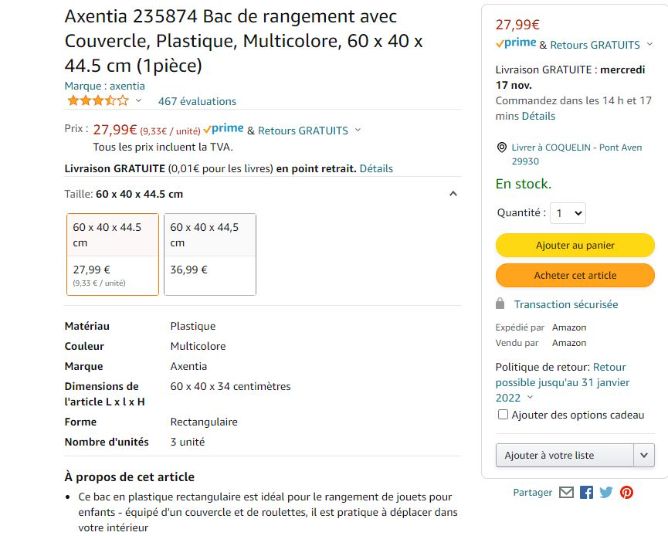Share the product via email icon
This screenshot has height=536, width=668.
566,493
